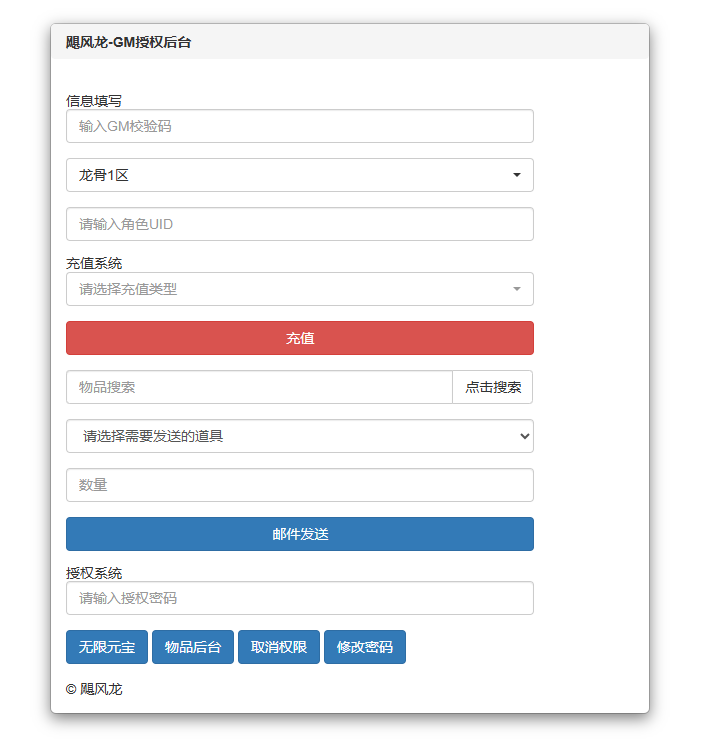
Task: Click the 无限元宝 button
Action: pyautogui.click(x=107, y=647)
